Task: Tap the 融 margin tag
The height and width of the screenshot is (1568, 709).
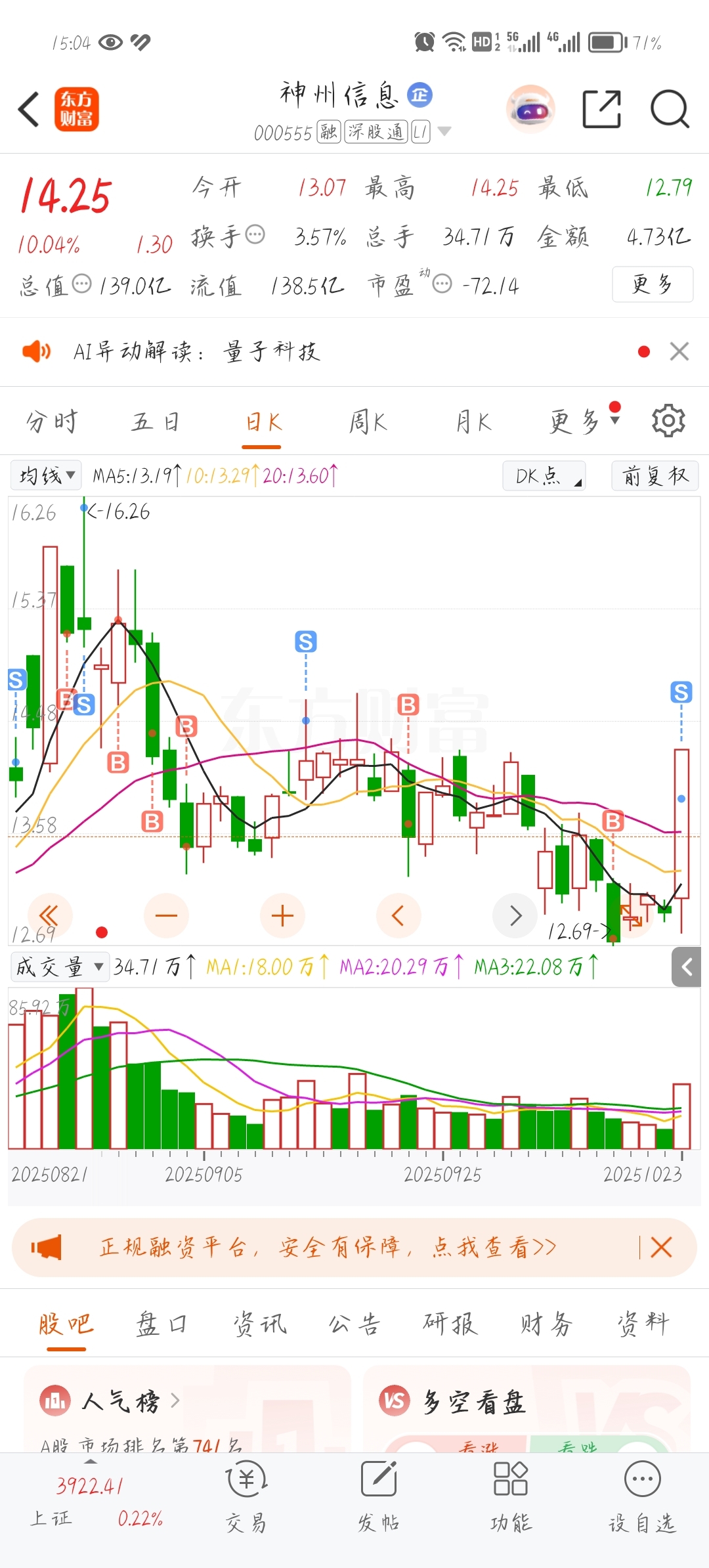Action: (x=328, y=132)
